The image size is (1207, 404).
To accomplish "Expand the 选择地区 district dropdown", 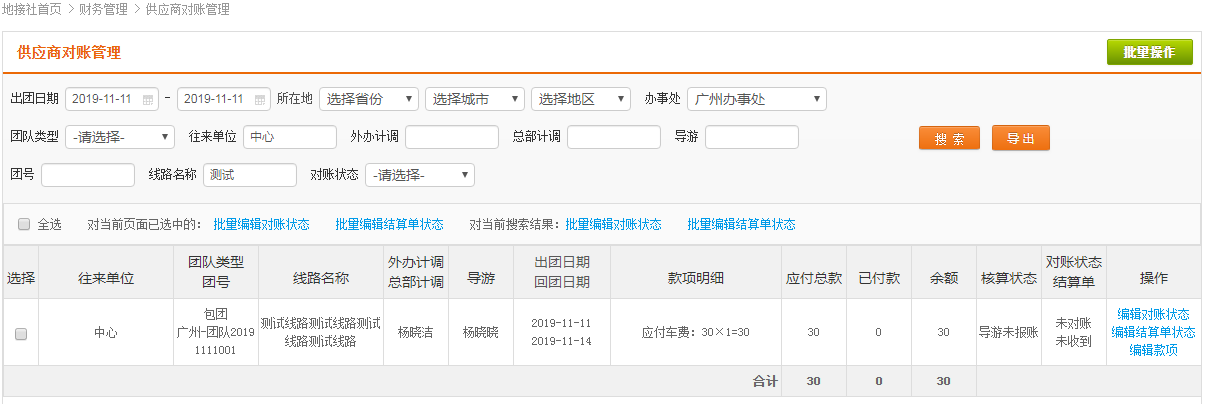I will point(580,99).
